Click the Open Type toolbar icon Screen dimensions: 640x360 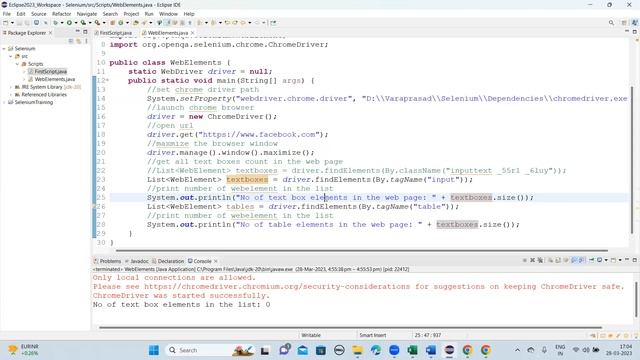[136, 22]
